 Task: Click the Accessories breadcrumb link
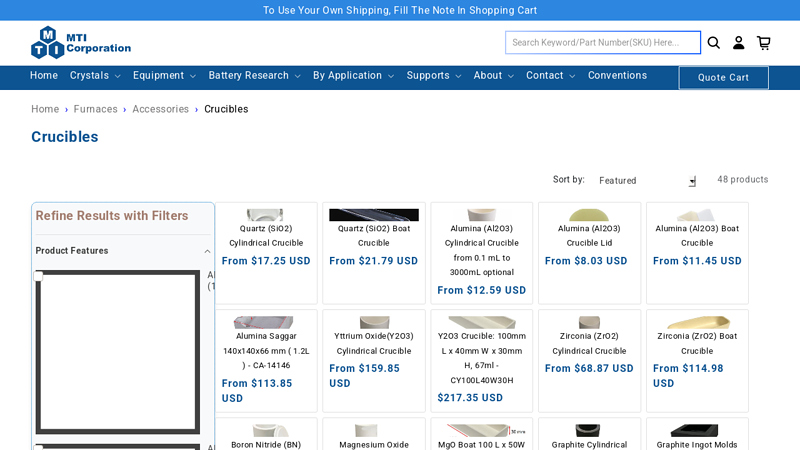pyautogui.click(x=160, y=109)
